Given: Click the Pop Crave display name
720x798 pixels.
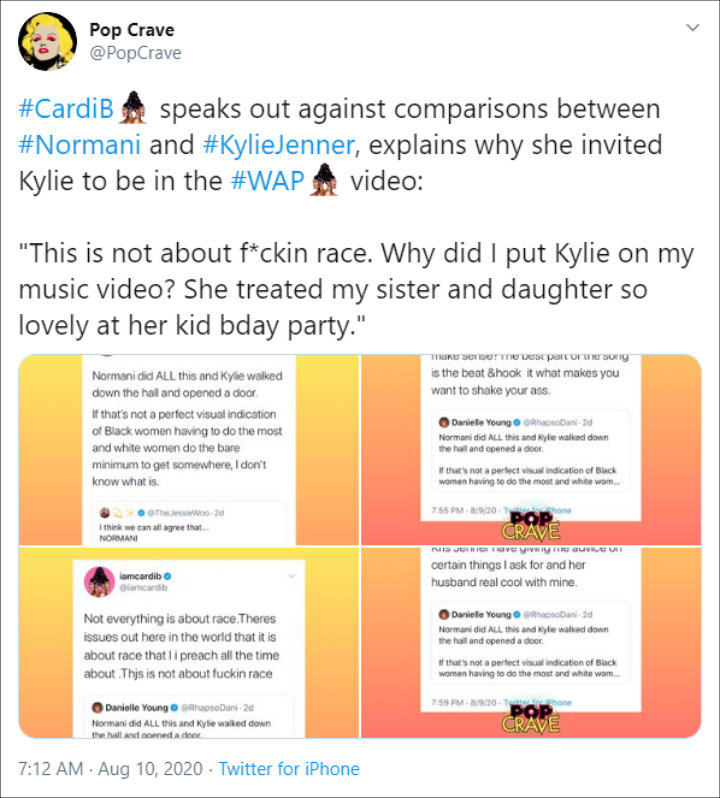Looking at the screenshot, I should (132, 30).
